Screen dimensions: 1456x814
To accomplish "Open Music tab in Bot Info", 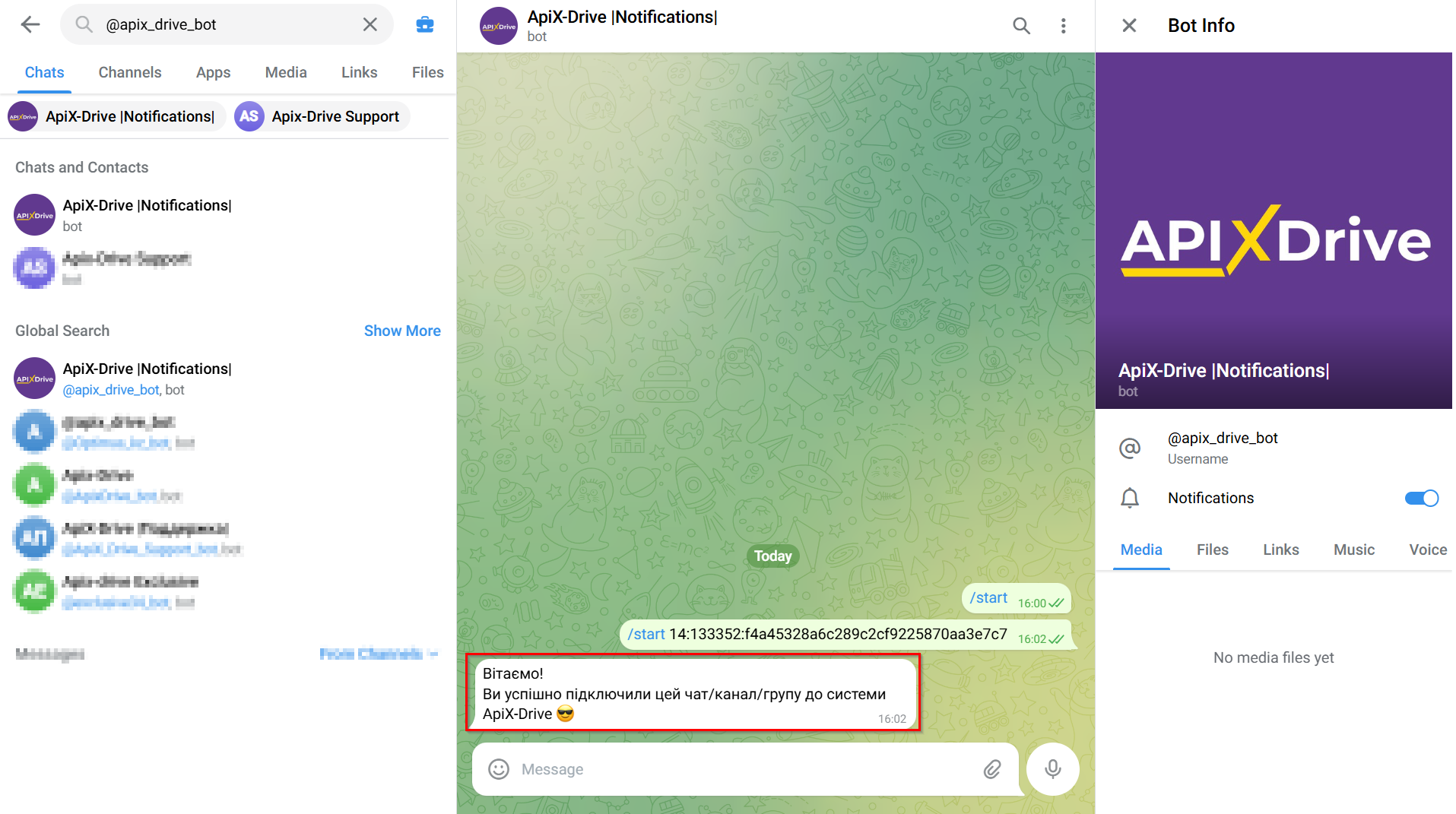I will pyautogui.click(x=1353, y=550).
